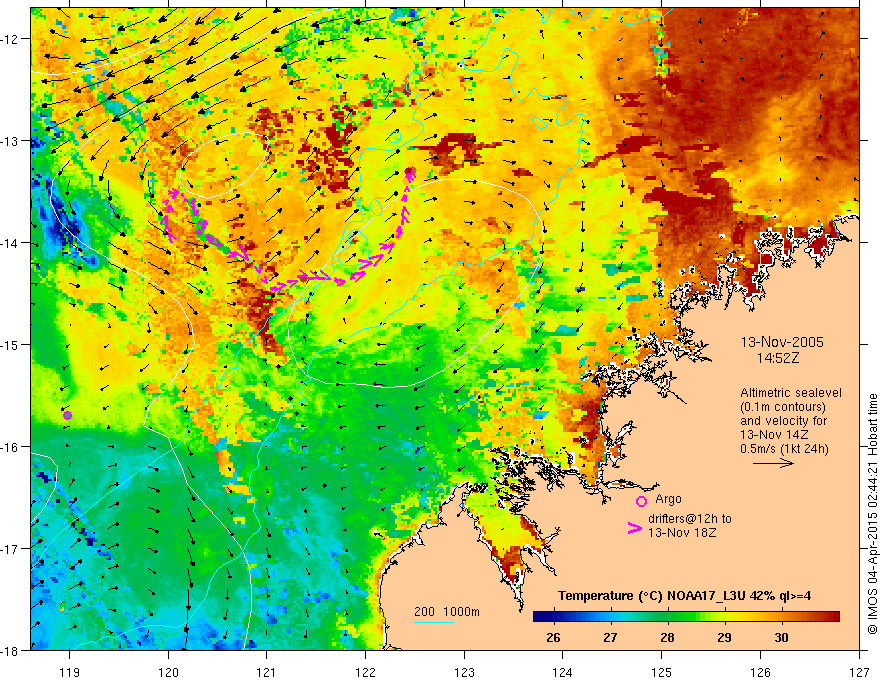Click the velocity scale reference arrow
Viewport: 880px width, 680px height.
[773, 463]
